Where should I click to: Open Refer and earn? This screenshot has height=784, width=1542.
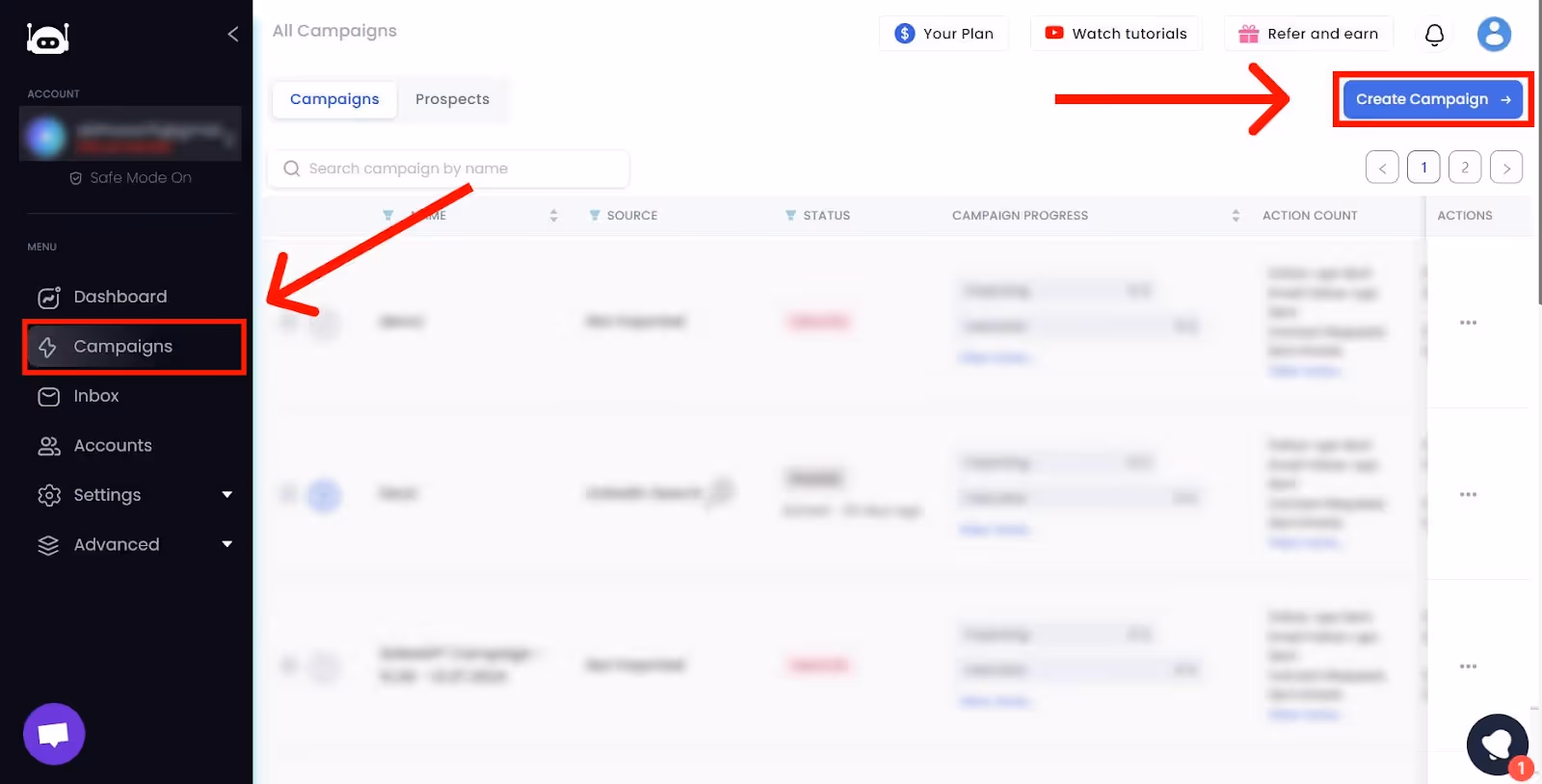(1308, 34)
